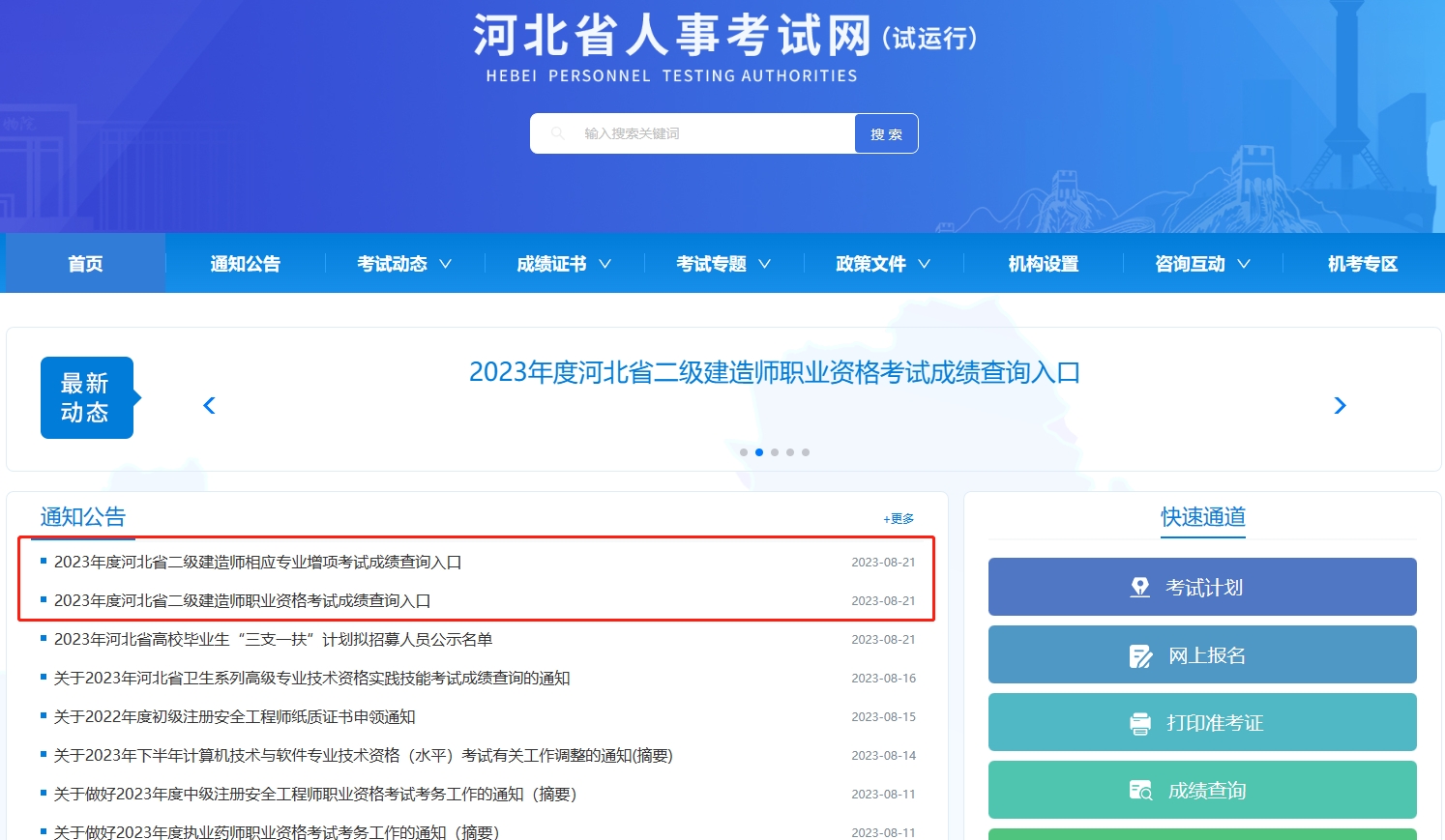Click the magnifier icon in search box
The image size is (1445, 840).
pyautogui.click(x=558, y=133)
